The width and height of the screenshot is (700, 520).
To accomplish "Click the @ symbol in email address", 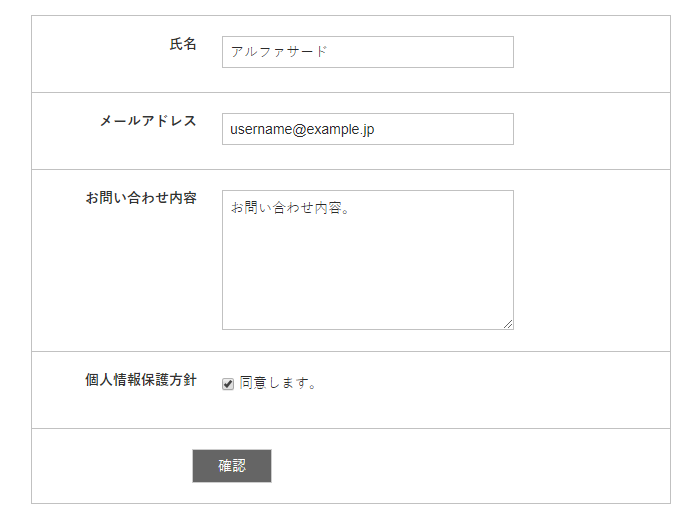I will click(300, 129).
